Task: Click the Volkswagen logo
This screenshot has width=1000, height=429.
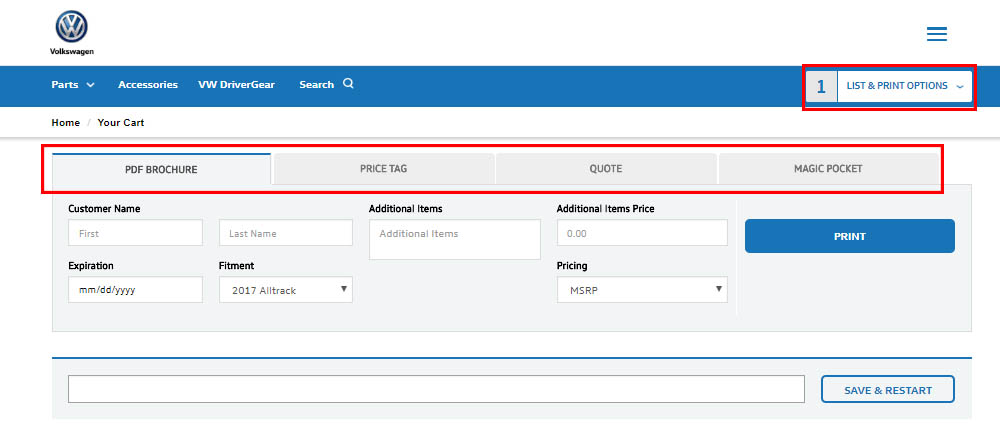Action: (71, 33)
